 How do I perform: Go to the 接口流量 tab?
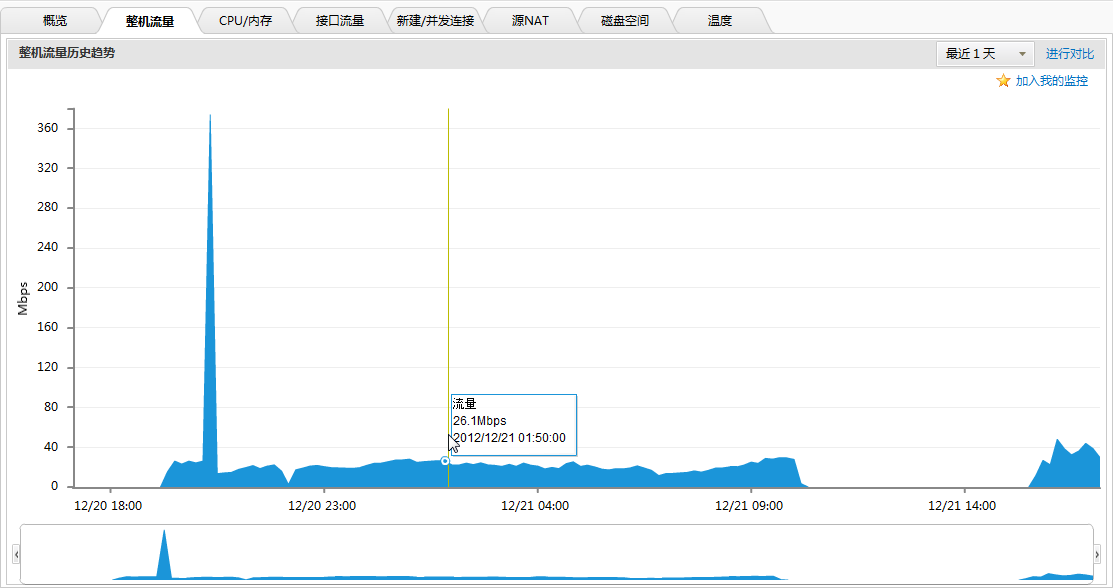point(340,20)
